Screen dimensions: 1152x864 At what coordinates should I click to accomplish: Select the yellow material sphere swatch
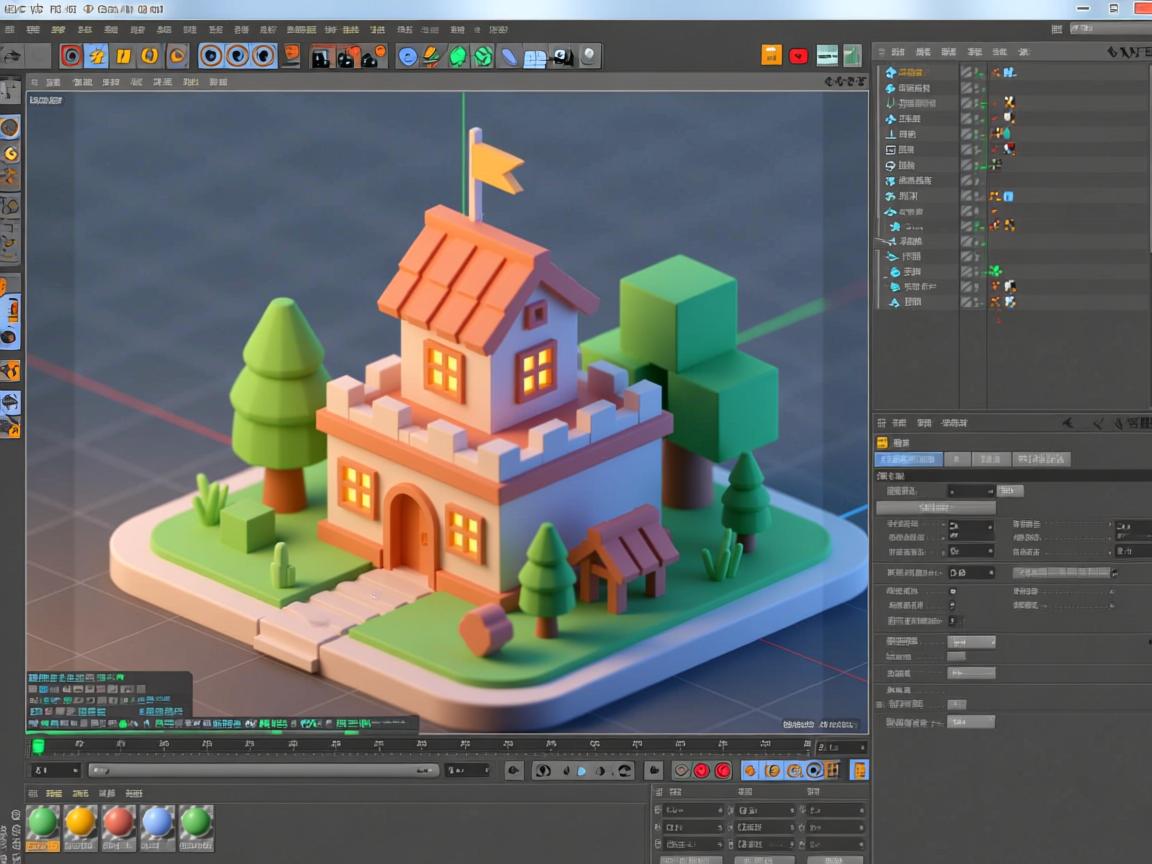point(80,823)
